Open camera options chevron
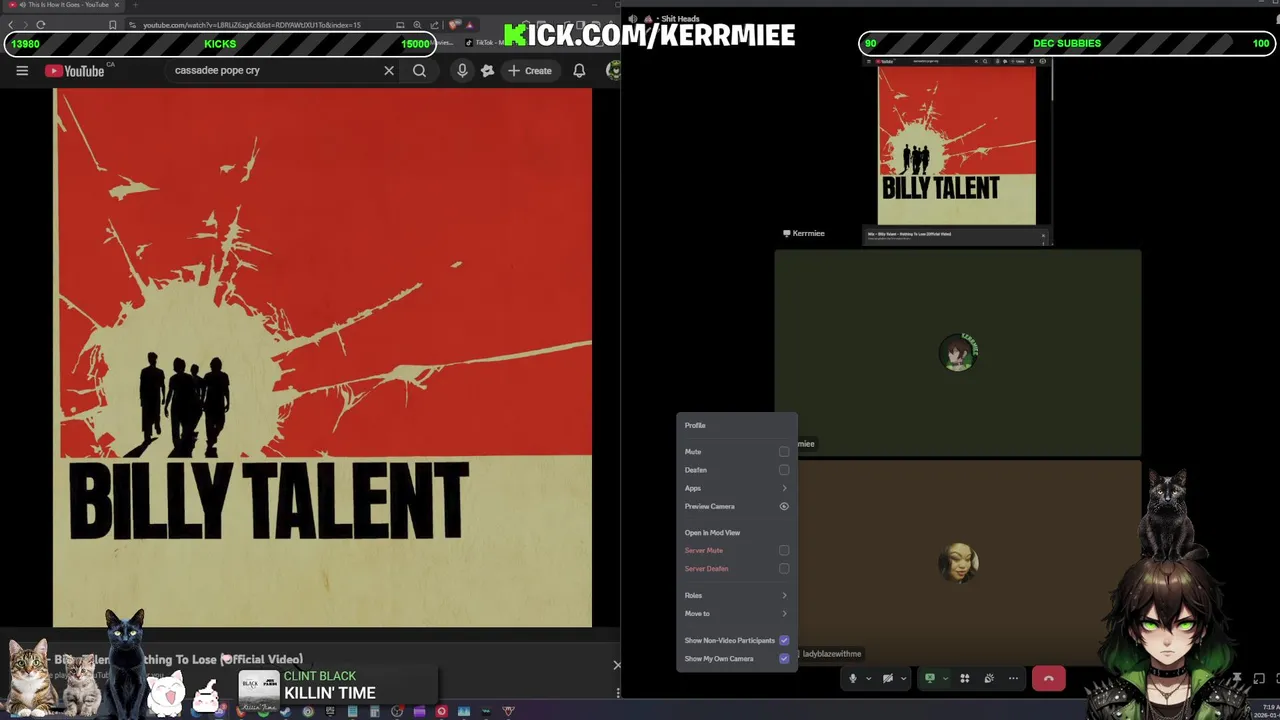Viewport: 1280px width, 720px height. [903, 678]
